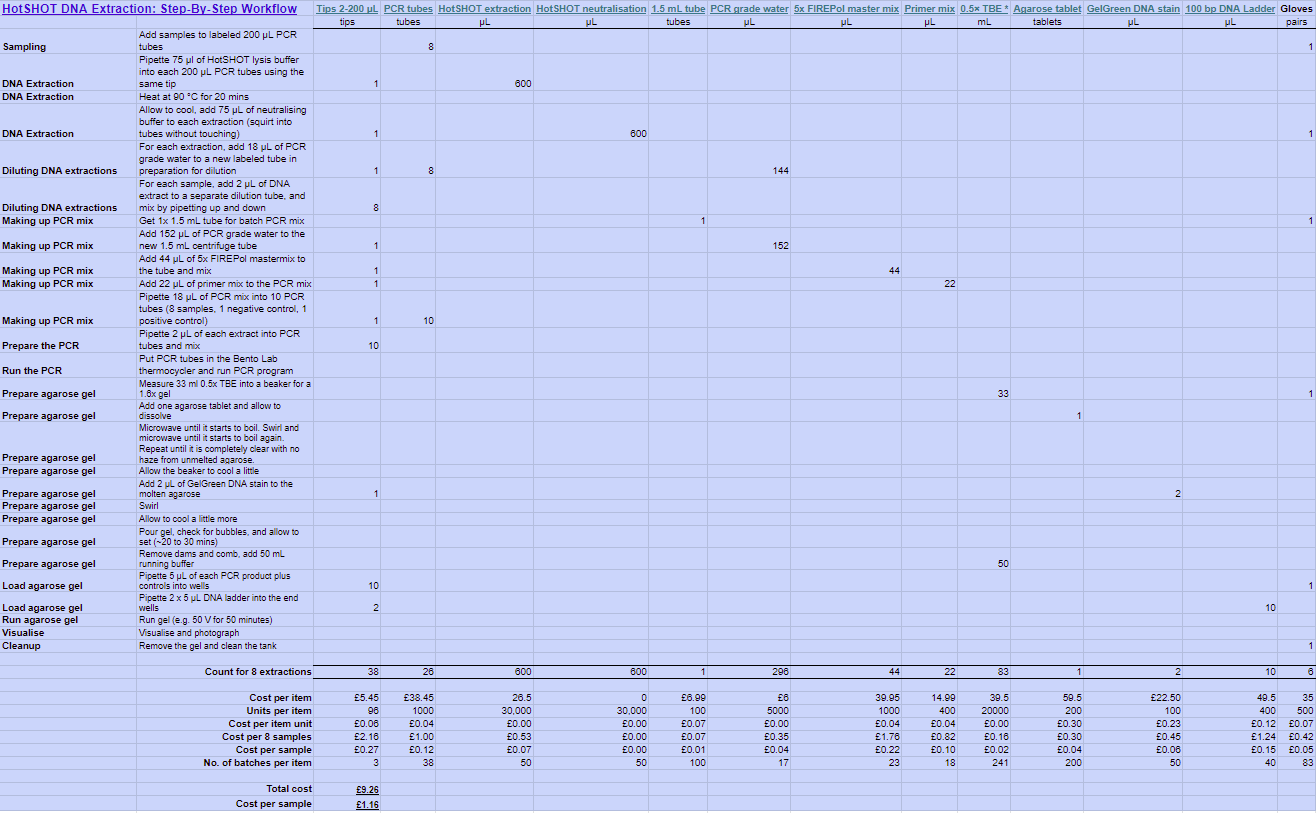Select the 'Prepare the PCR' stage cell
Screen dimensions: 1316x813
(68, 341)
